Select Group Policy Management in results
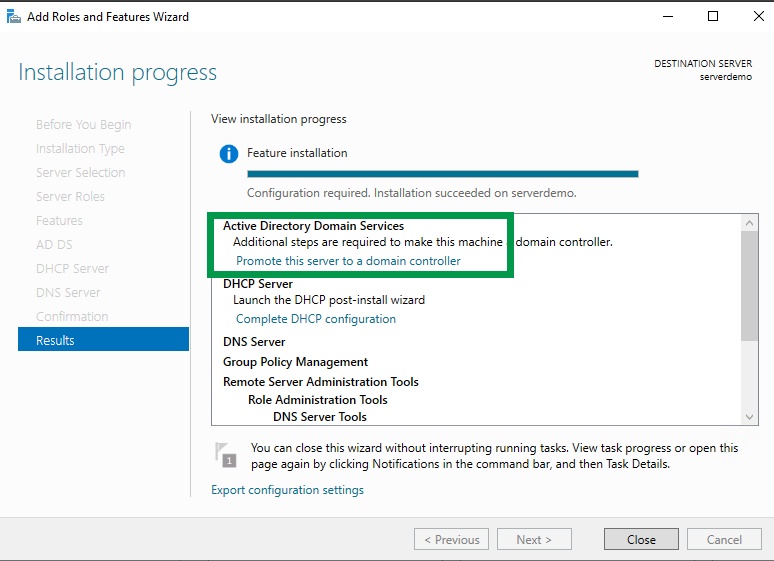 click(x=295, y=362)
